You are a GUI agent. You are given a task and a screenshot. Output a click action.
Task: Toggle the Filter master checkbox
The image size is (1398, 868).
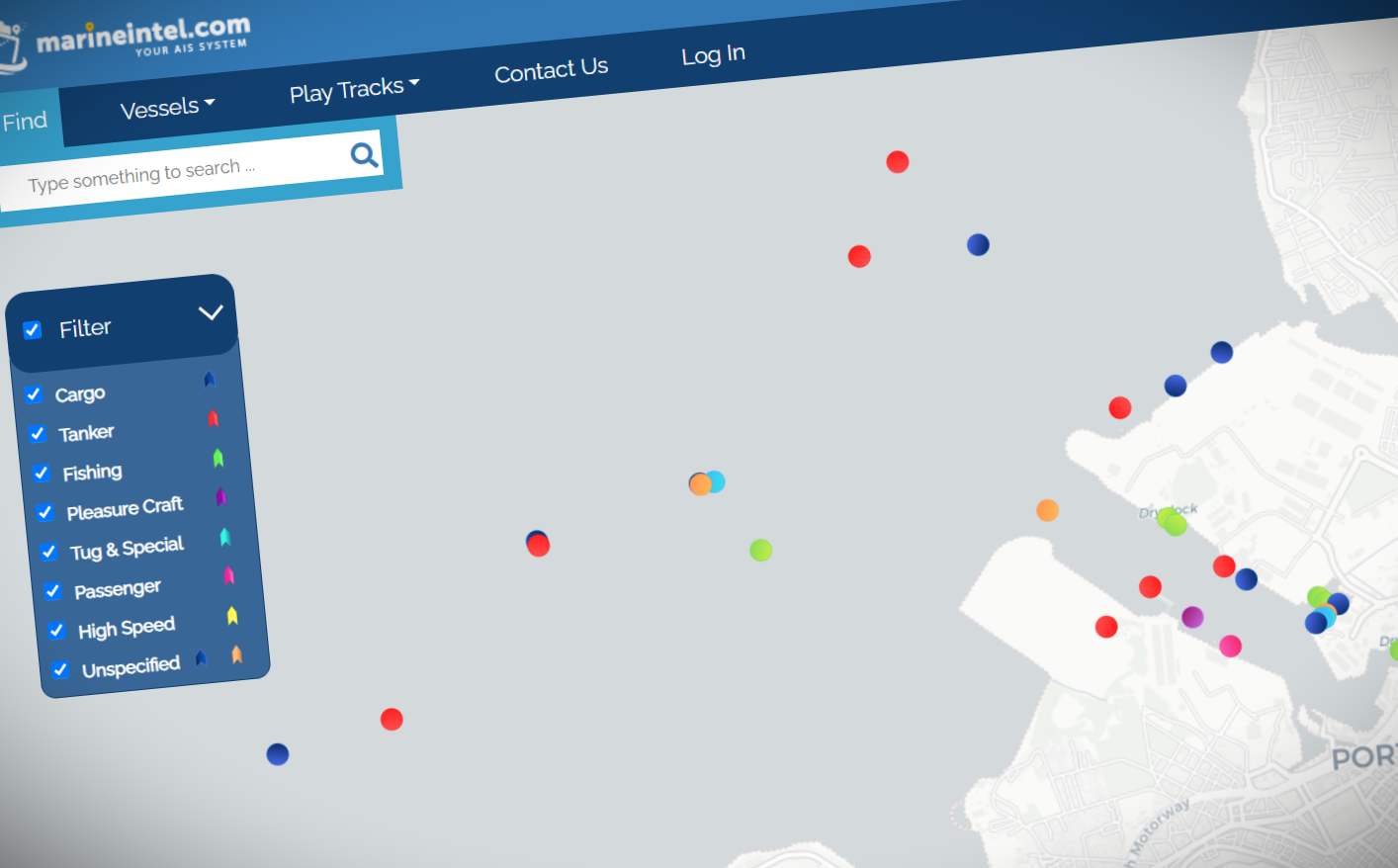(33, 330)
